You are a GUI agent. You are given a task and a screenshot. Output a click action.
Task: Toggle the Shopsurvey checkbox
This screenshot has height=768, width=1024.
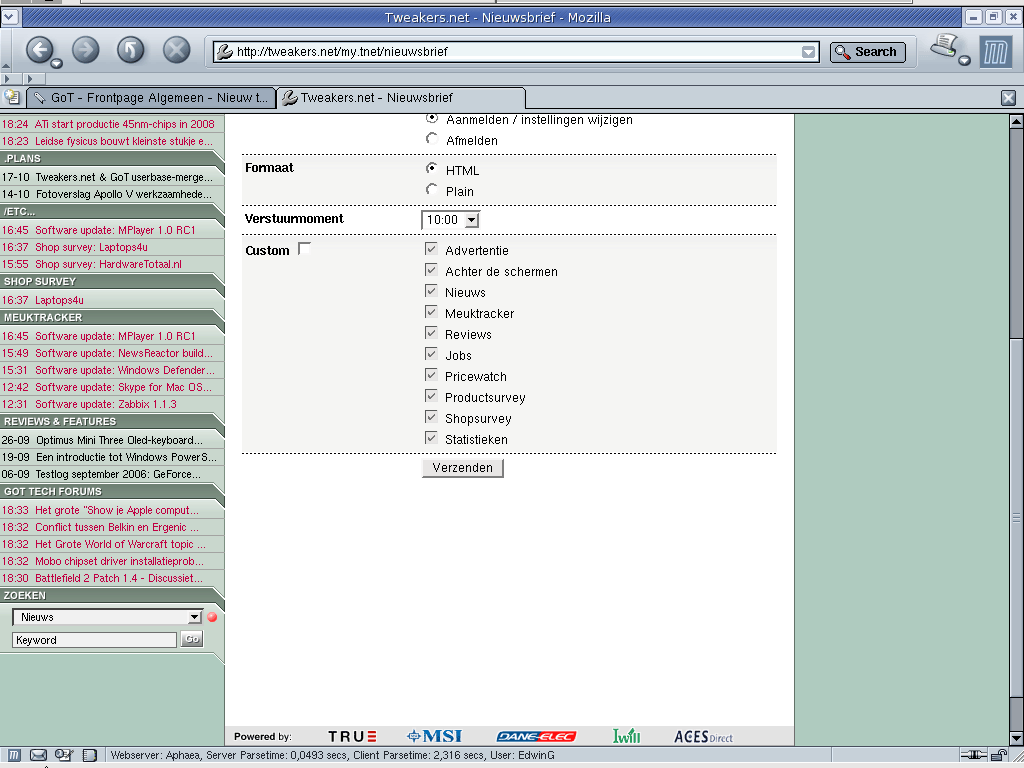tap(431, 417)
